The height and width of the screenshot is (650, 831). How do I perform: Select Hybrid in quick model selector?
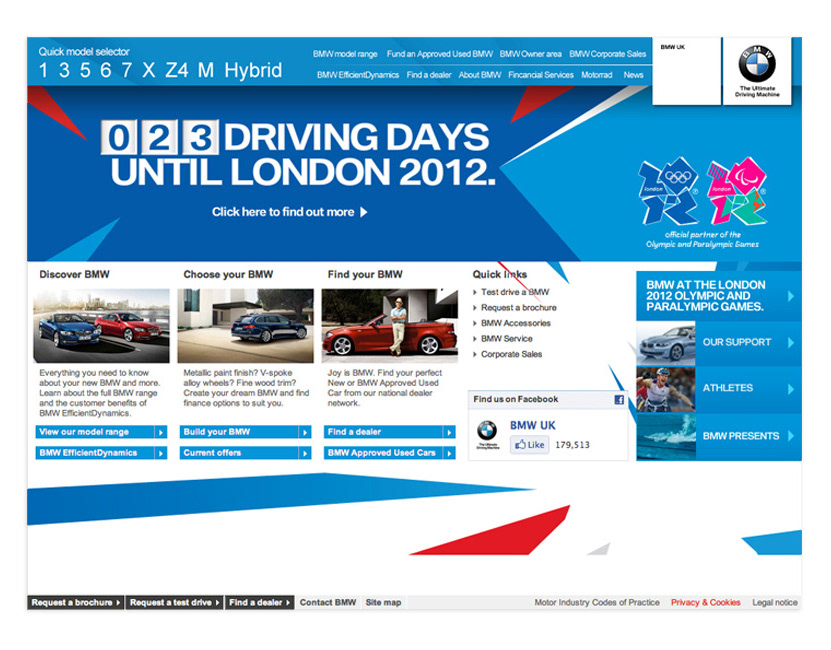253,70
